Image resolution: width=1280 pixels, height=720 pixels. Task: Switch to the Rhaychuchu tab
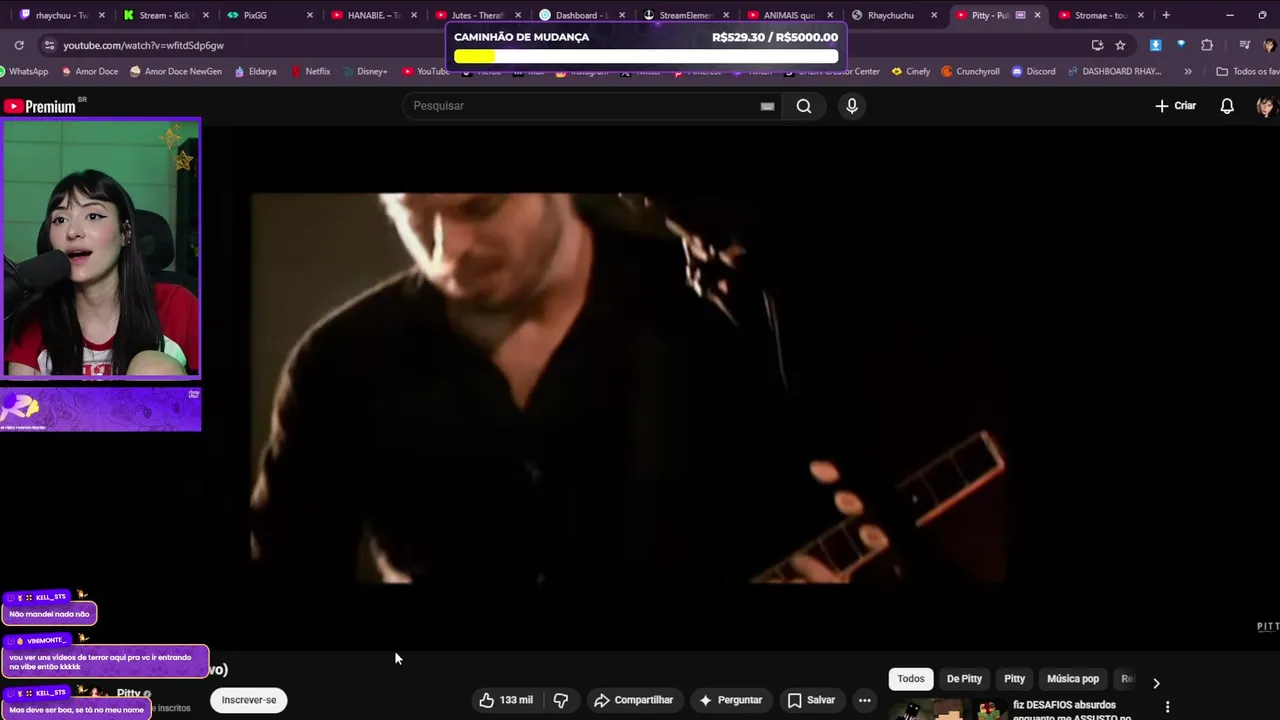892,15
